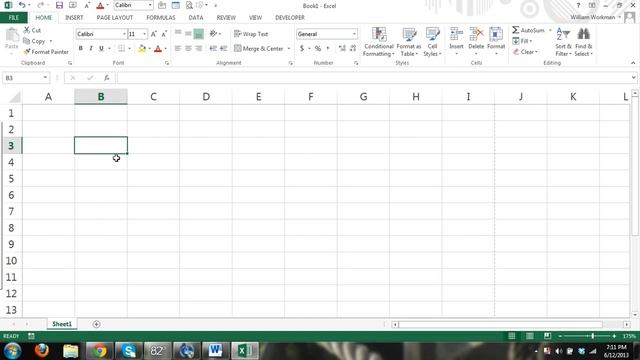
Task: Select Middle Align vertical alignment
Action: [x=188, y=34]
